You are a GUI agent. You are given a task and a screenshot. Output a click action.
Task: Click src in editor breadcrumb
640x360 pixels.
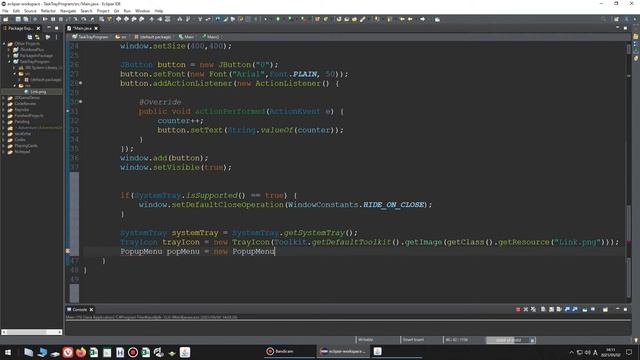pyautogui.click(x=121, y=37)
